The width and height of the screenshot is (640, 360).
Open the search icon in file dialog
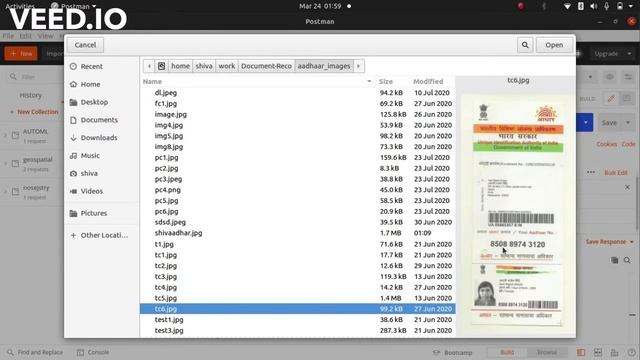tap(525, 45)
